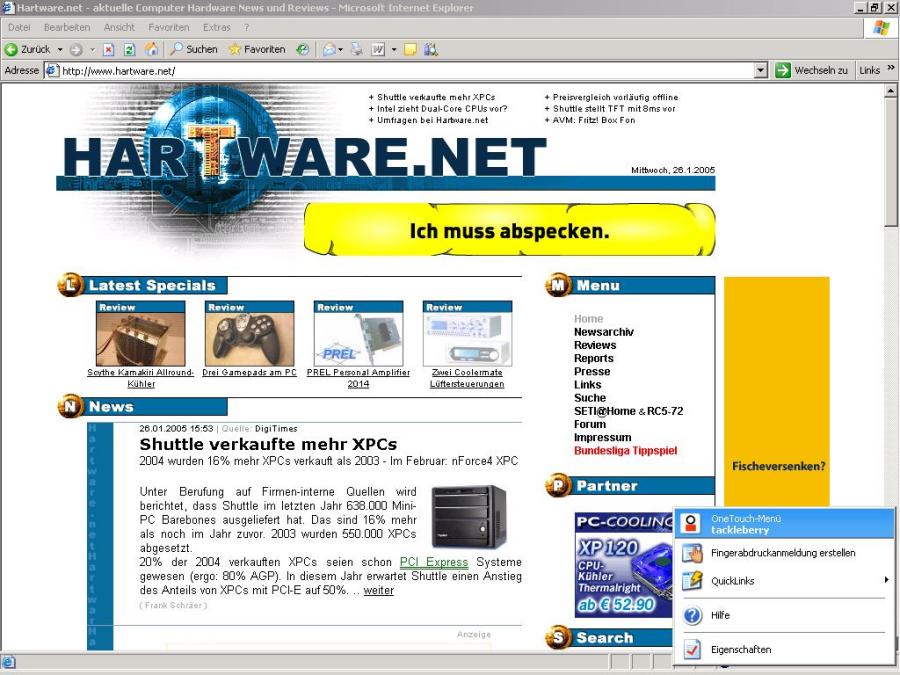Open the PCI Express green link
This screenshot has width=900, height=675.
click(x=434, y=562)
